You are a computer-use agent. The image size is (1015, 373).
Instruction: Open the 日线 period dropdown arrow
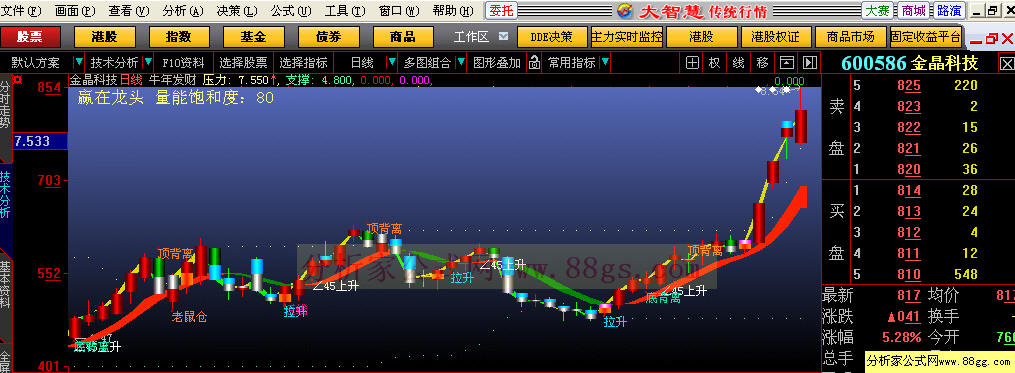[x=391, y=63]
